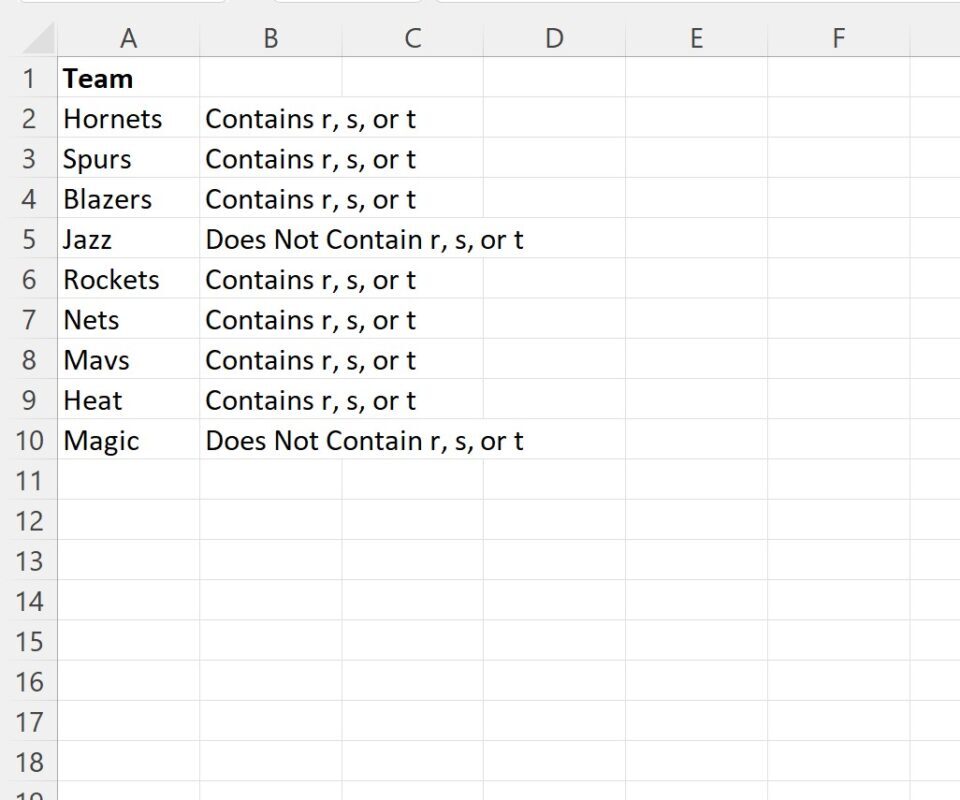Viewport: 960px width, 800px height.
Task: Click the Team header cell
Action: tap(129, 78)
